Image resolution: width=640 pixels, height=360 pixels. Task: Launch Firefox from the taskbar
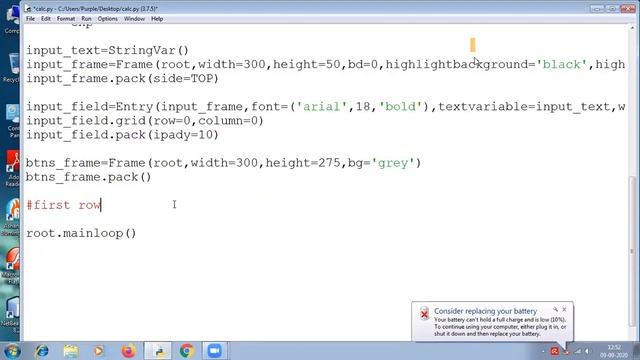pyautogui.click(x=128, y=351)
